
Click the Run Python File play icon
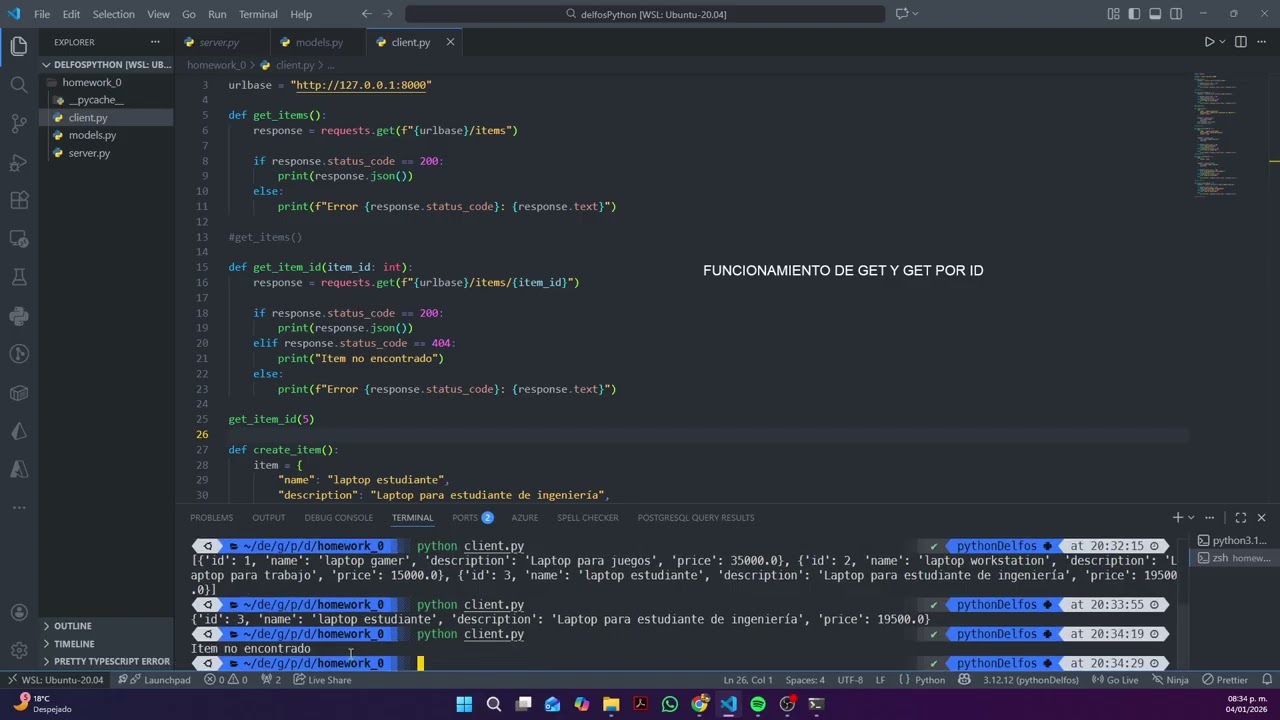point(1209,42)
